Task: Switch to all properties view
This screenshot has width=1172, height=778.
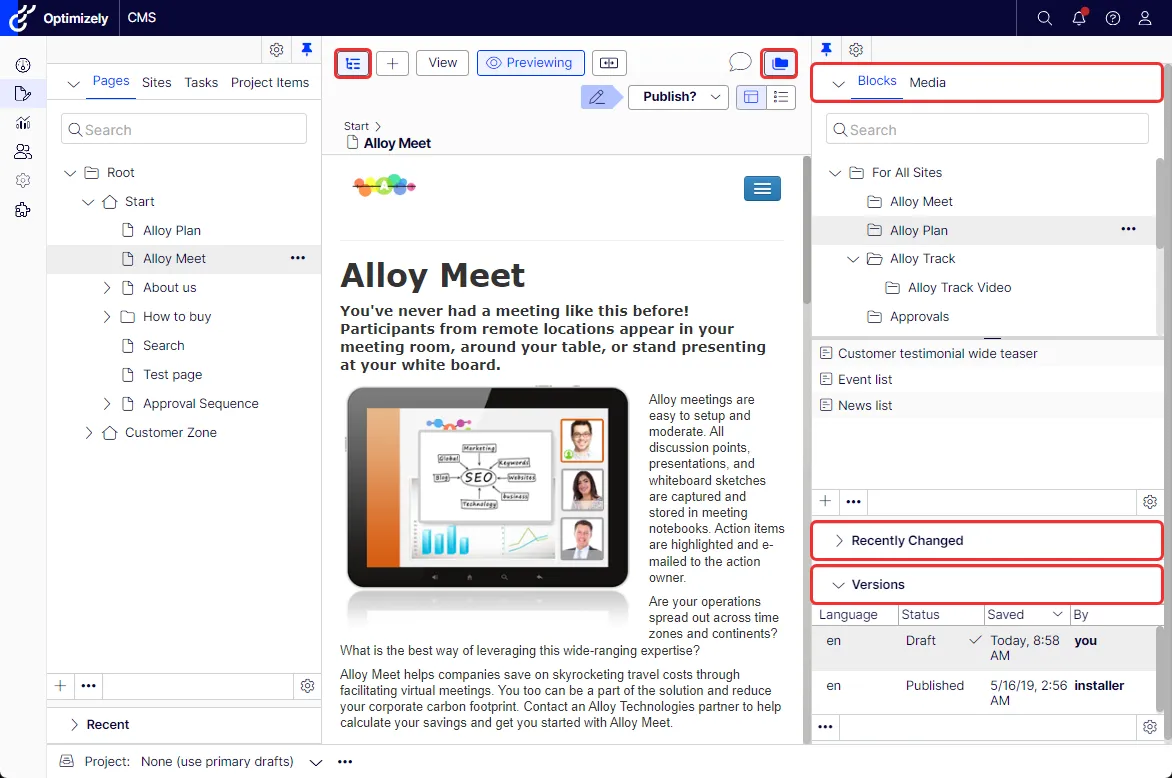Action: (x=780, y=97)
